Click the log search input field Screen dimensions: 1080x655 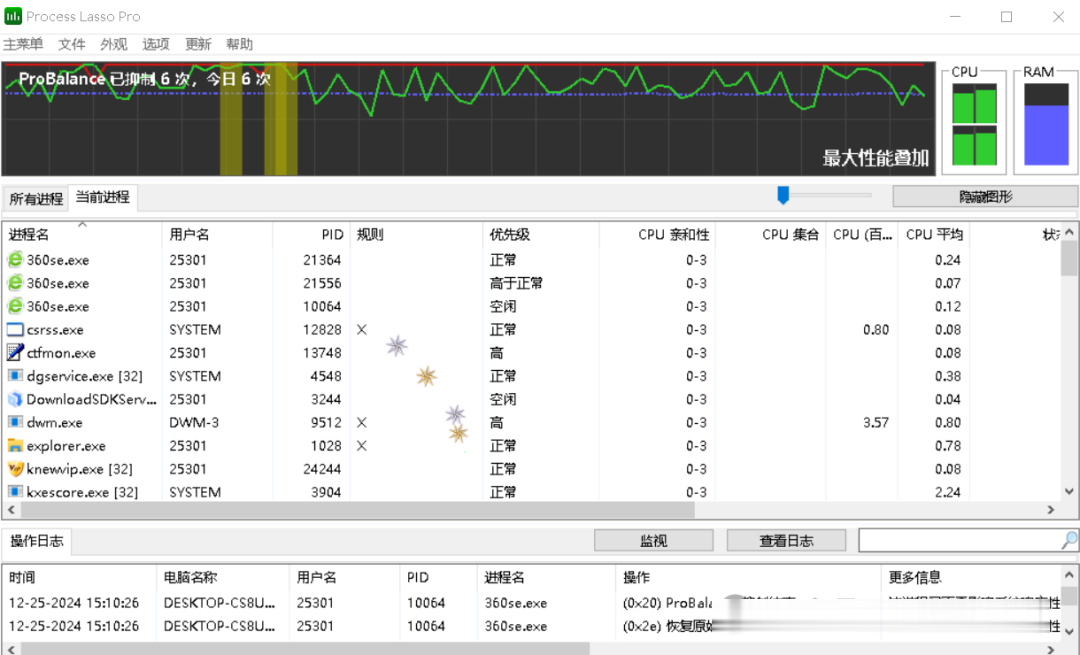[x=959, y=541]
